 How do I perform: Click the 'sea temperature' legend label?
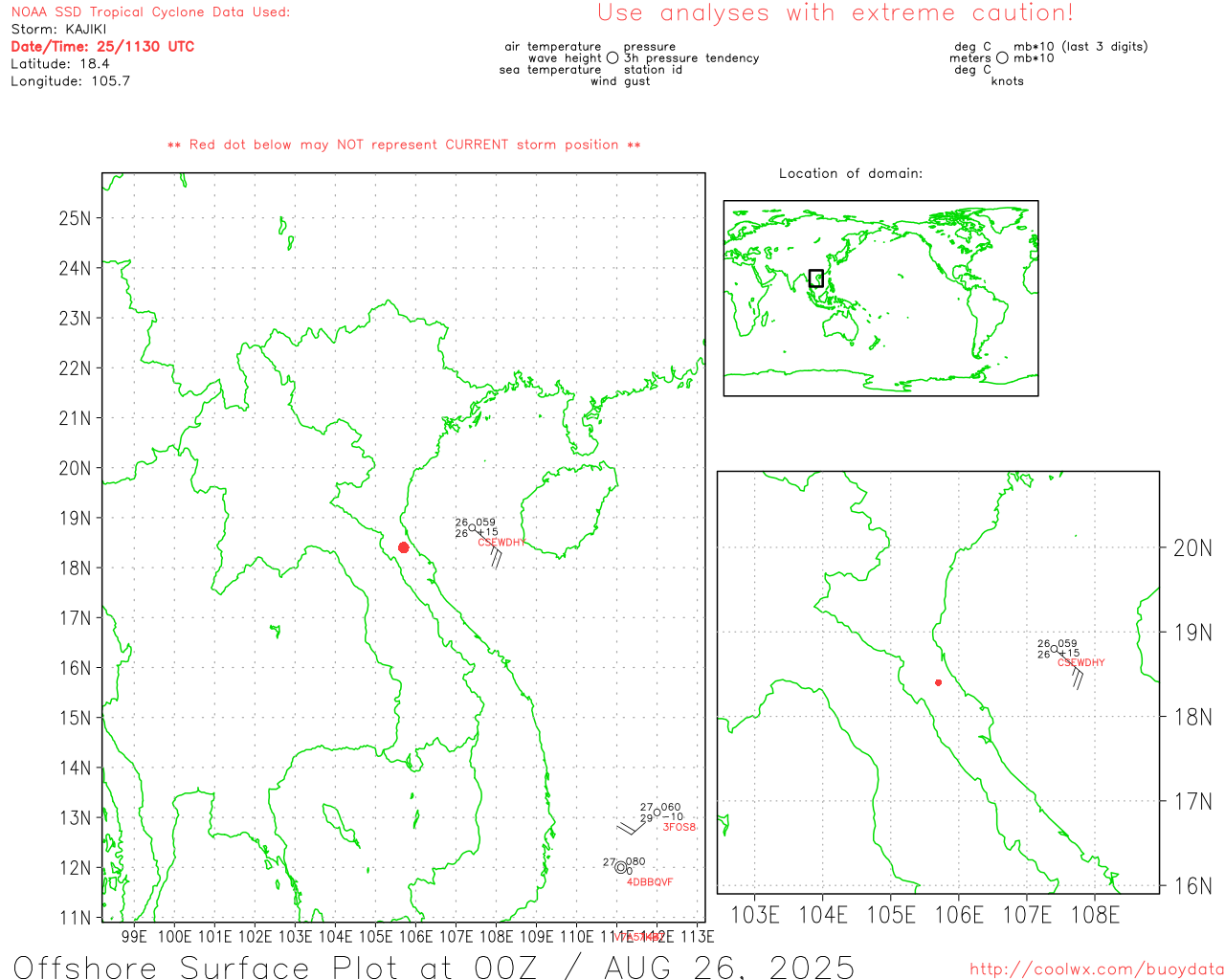pyautogui.click(x=550, y=70)
